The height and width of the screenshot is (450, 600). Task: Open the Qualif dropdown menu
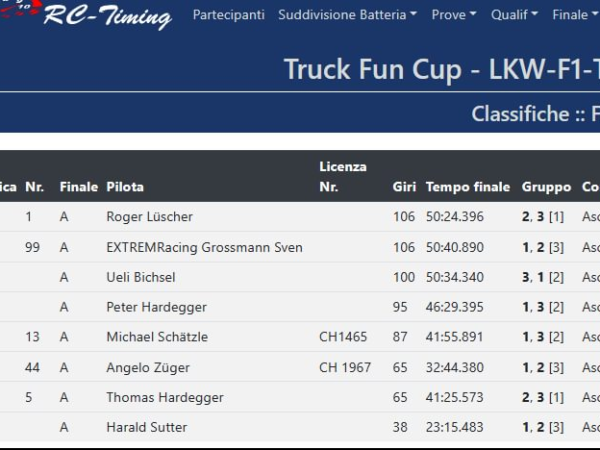point(515,15)
